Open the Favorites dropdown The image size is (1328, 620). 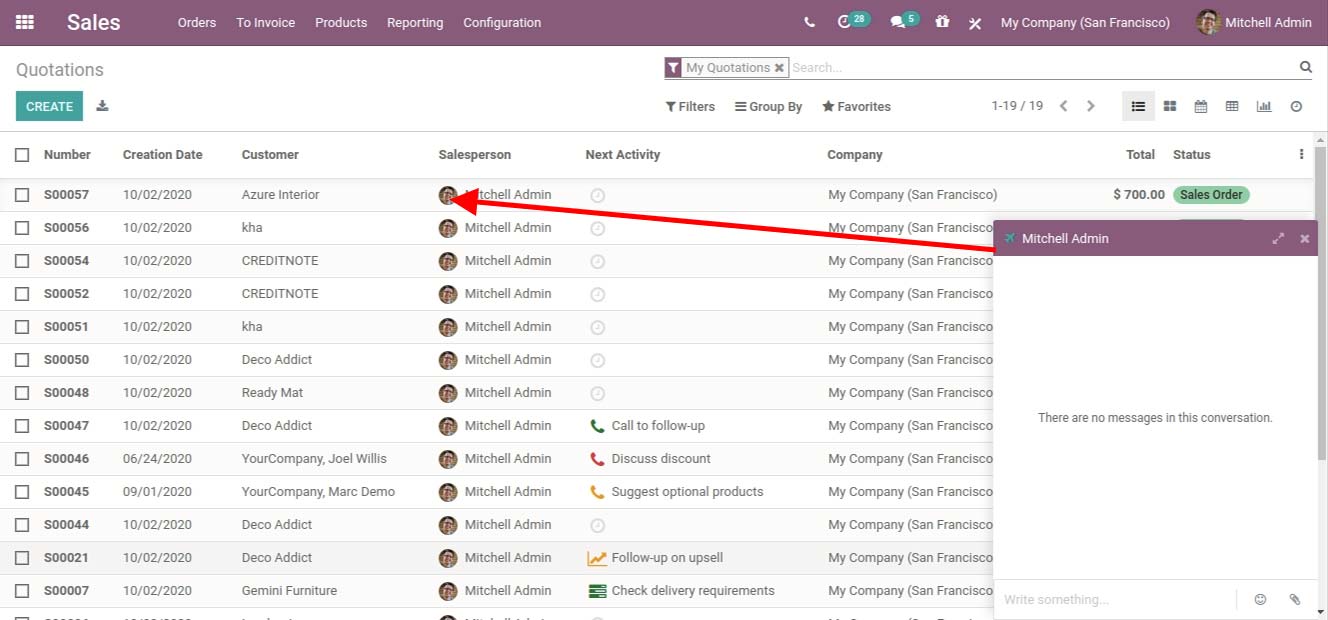coord(856,107)
